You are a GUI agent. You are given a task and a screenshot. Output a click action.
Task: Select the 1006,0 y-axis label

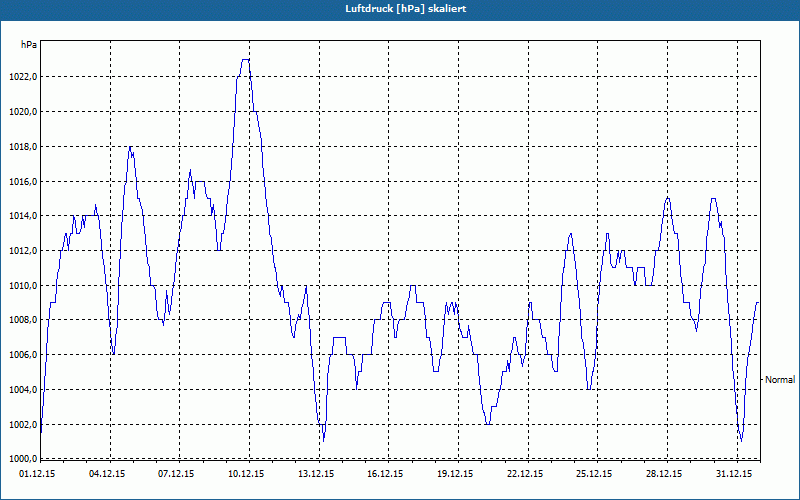22,355
